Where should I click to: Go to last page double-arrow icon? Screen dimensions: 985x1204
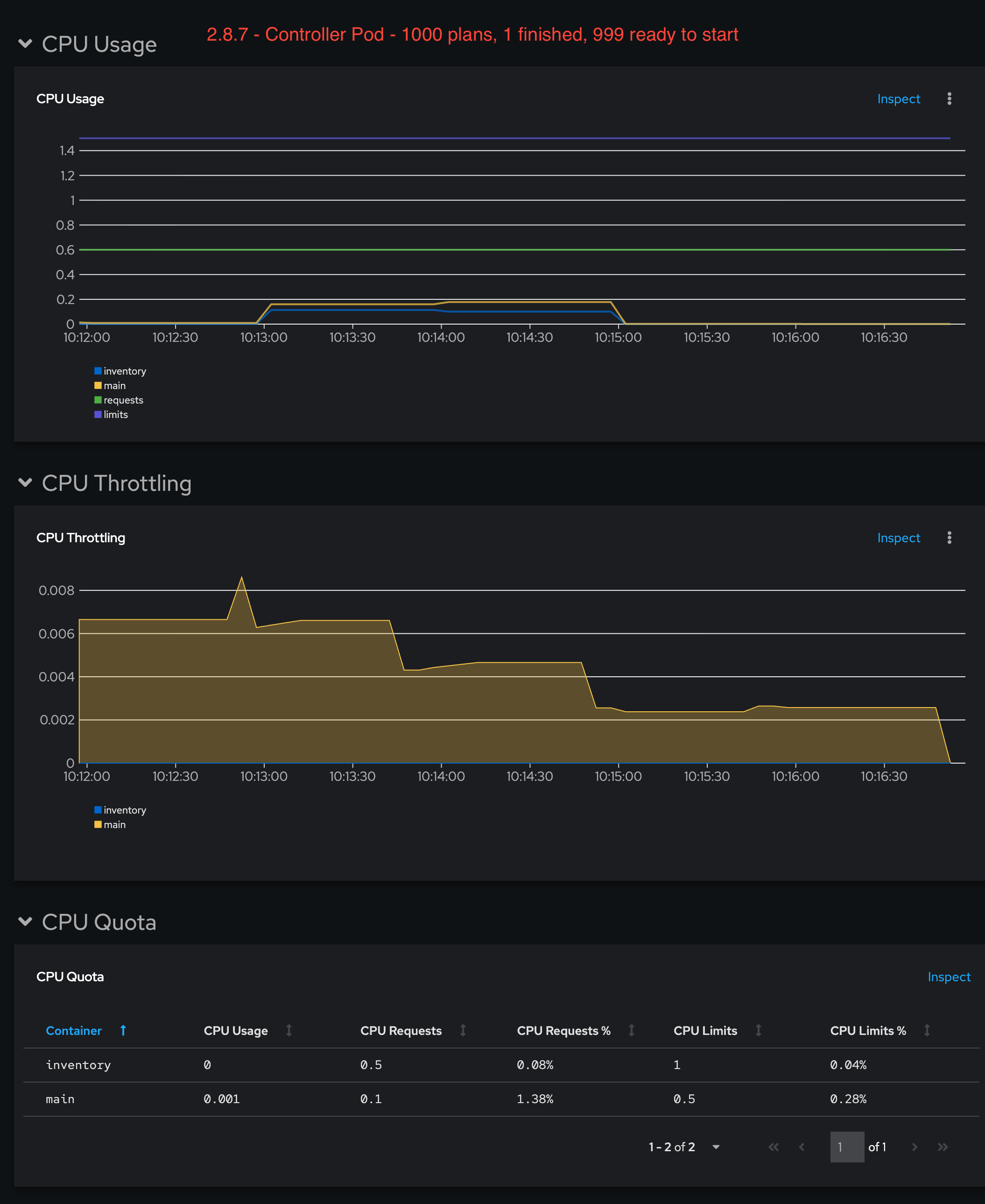pos(943,1147)
